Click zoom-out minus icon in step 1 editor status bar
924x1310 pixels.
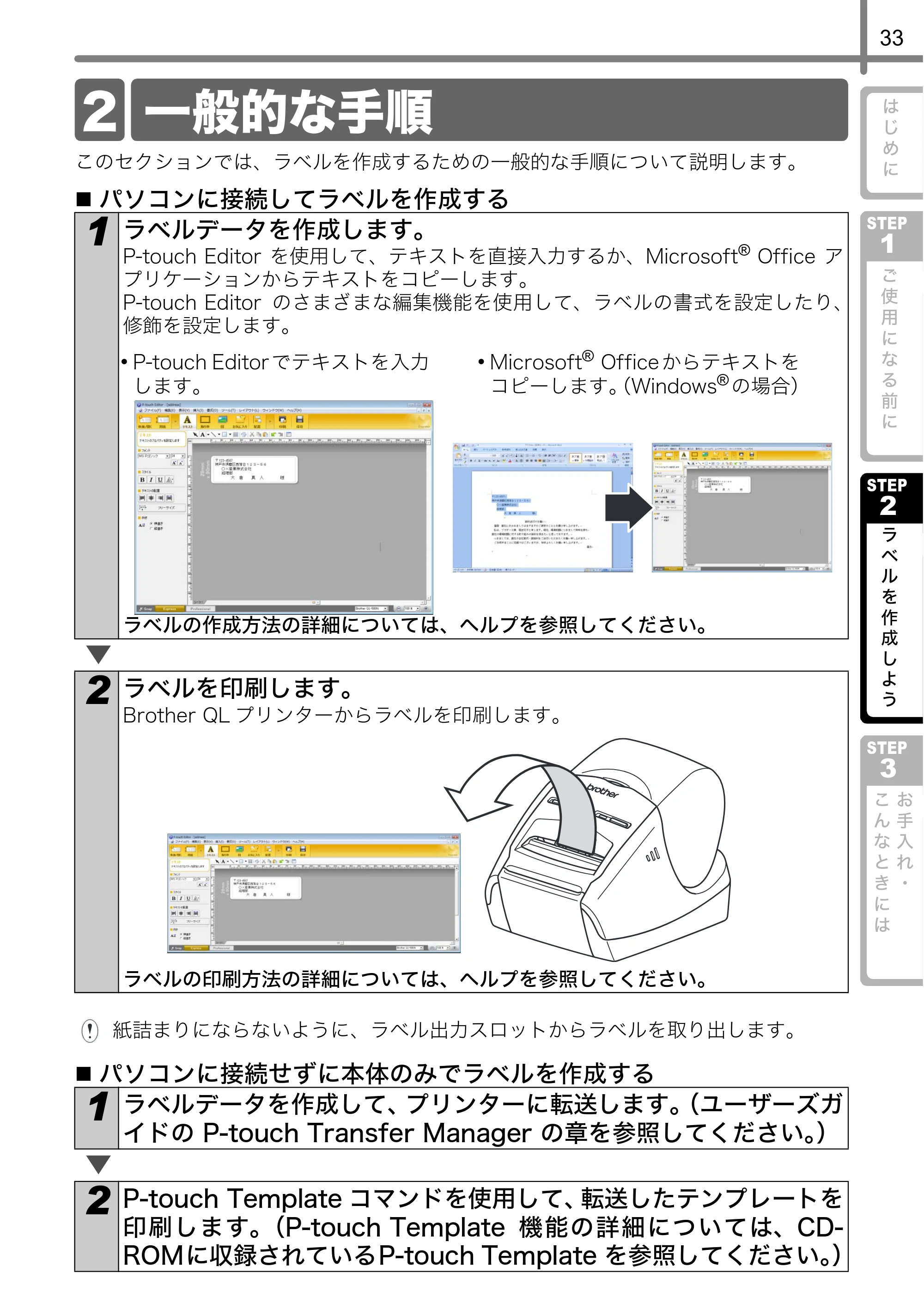pyautogui.click(x=399, y=609)
